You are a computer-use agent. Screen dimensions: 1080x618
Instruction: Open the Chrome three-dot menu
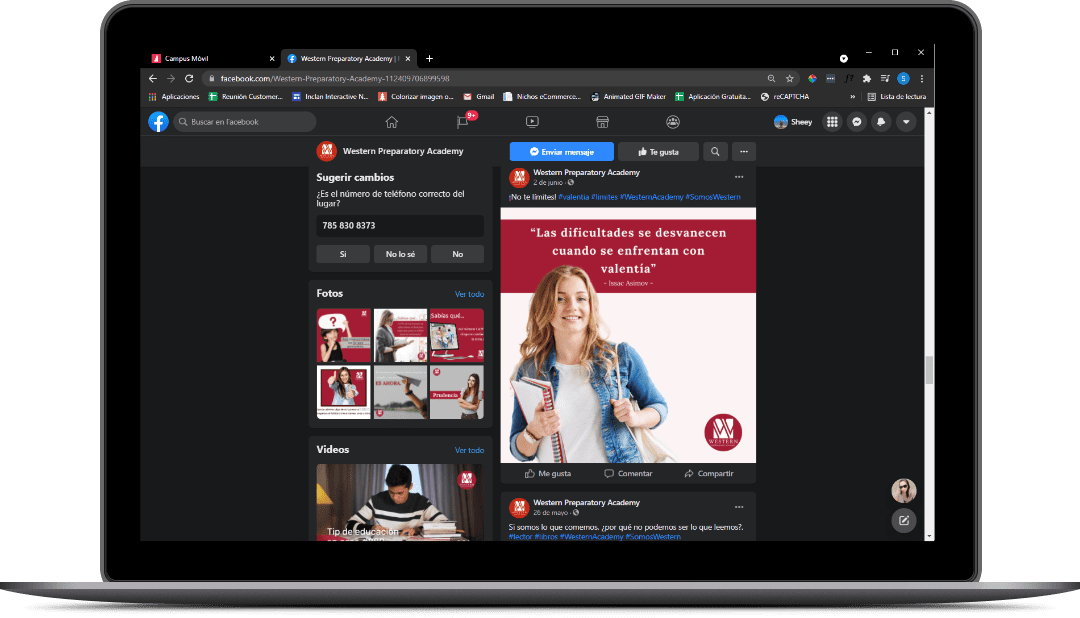922,79
